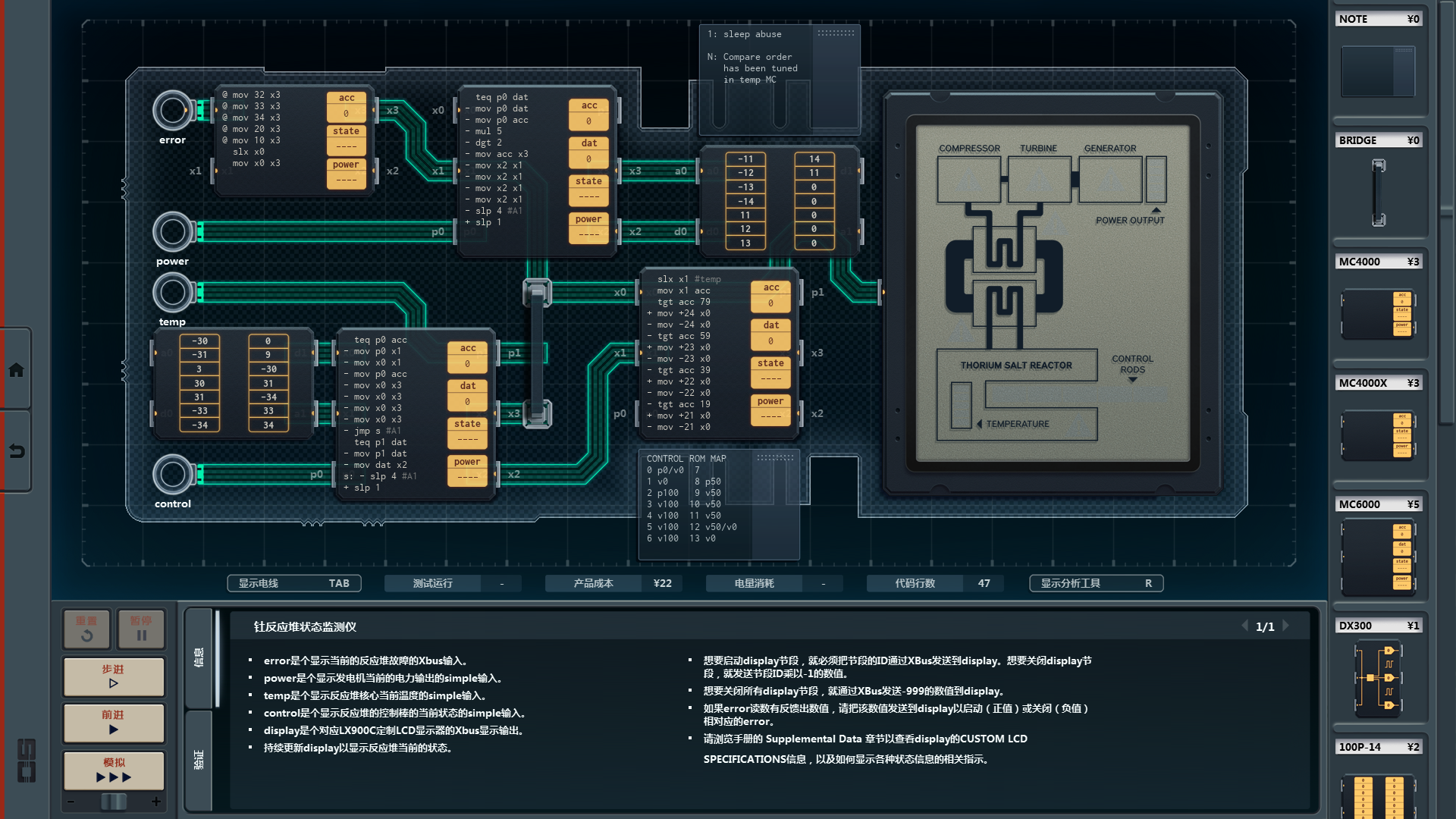Select the MC4000 part in palette

tap(1378, 314)
